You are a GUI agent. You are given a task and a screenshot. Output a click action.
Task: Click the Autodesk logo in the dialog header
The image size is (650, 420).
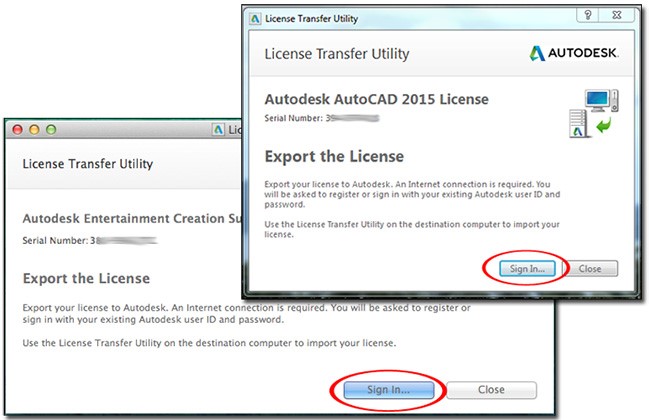(574, 53)
